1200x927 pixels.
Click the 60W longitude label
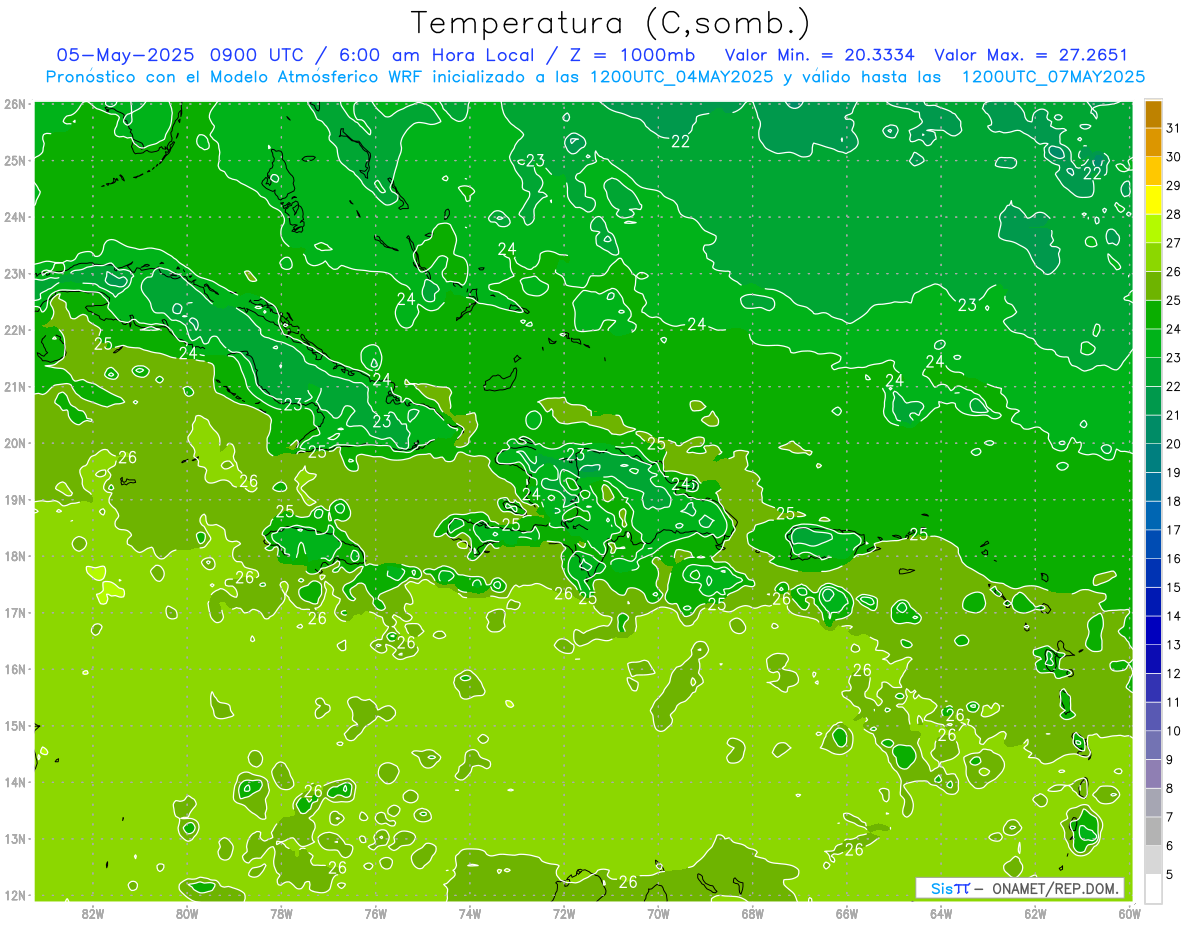1130,913
